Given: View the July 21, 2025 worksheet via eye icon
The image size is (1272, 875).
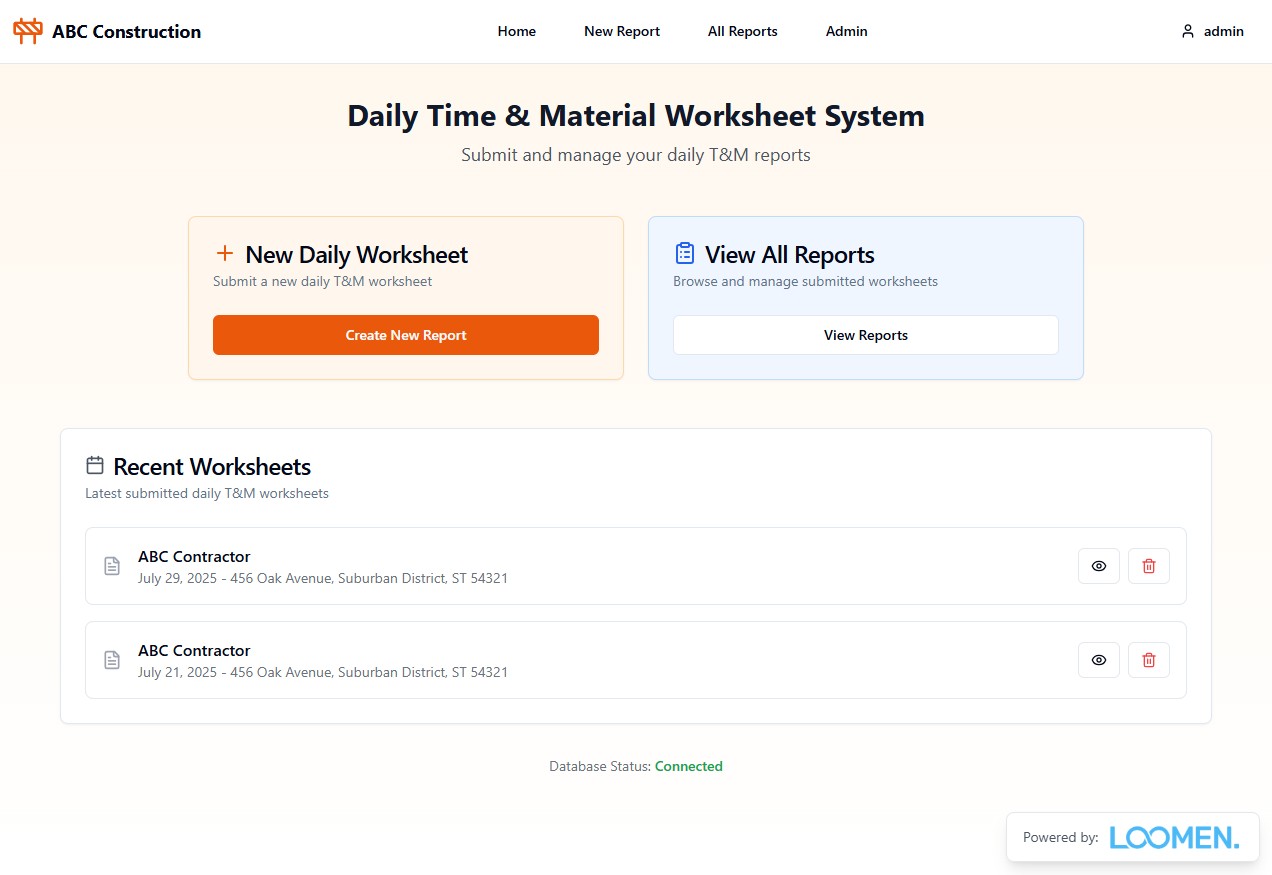Looking at the screenshot, I should coord(1098,660).
